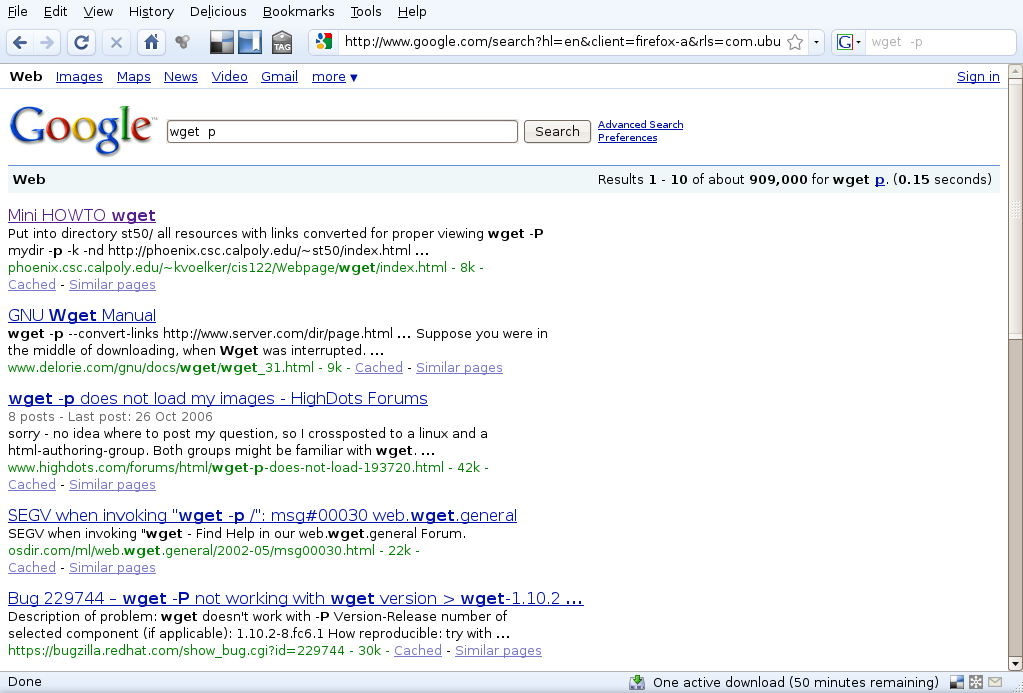Go back with the Back arrow button
The height and width of the screenshot is (693, 1023).
(x=20, y=42)
